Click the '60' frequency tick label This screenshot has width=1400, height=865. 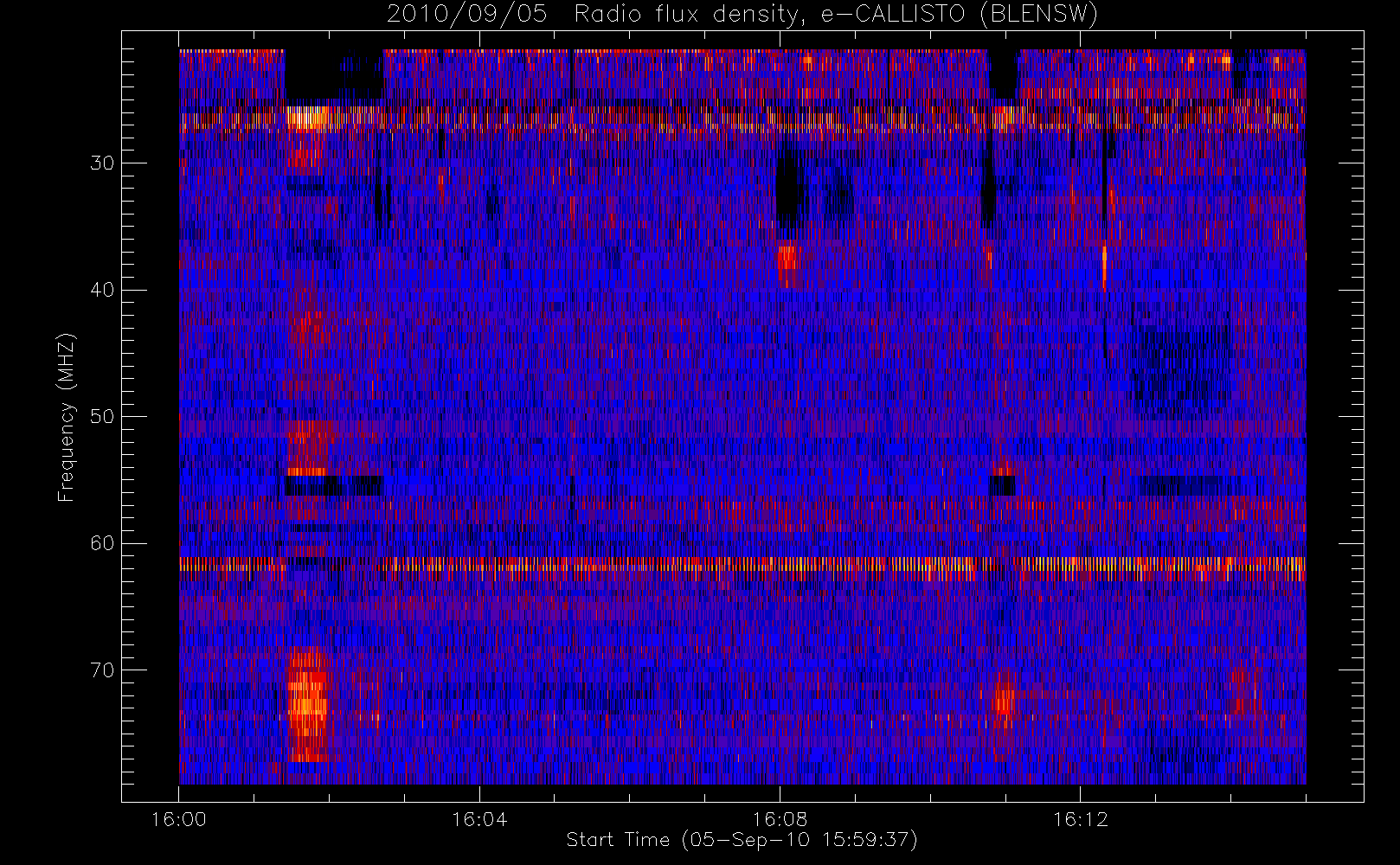102,543
